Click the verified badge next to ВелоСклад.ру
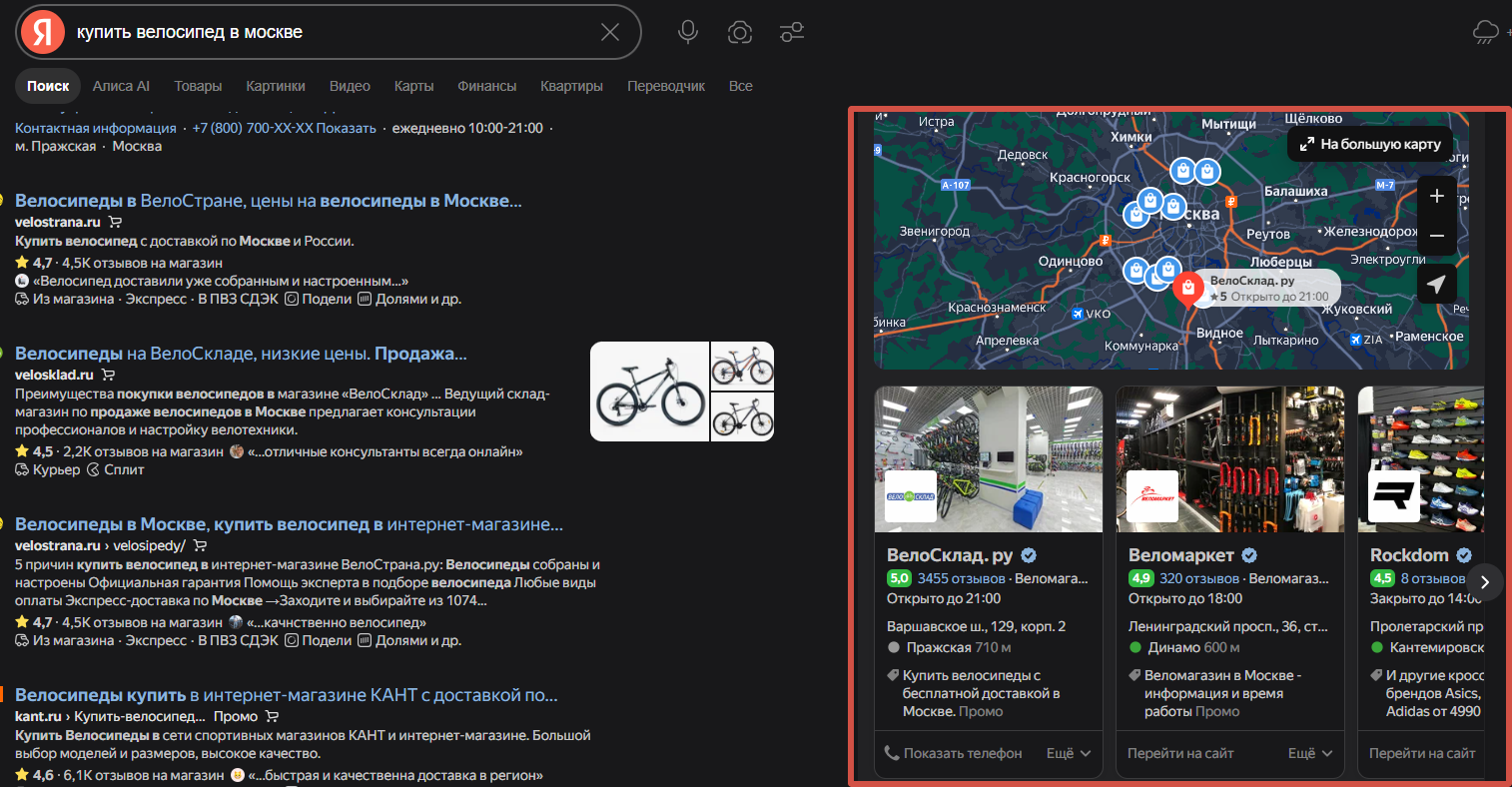This screenshot has height=787, width=1512. coord(1029,555)
